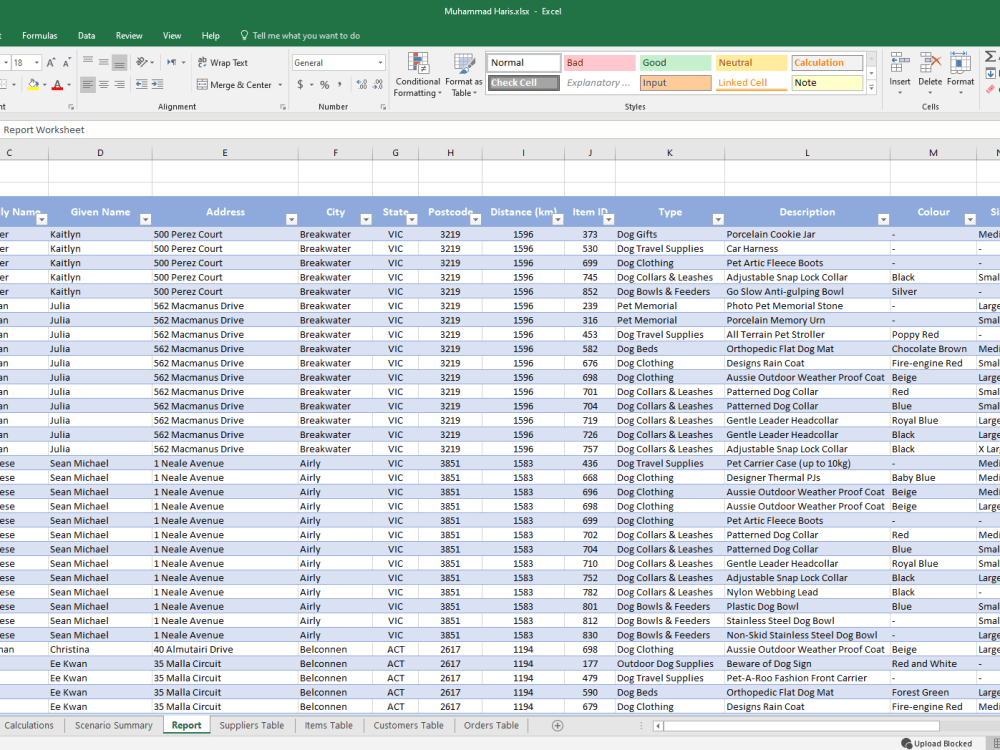
Task: Switch to the Orders Table sheet
Action: (491, 725)
